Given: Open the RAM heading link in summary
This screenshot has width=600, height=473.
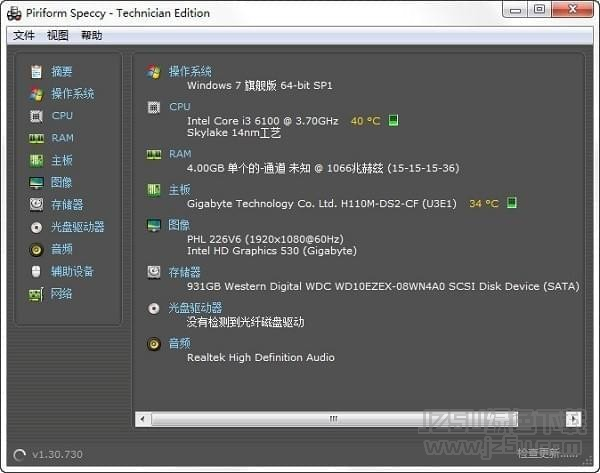Looking at the screenshot, I should [180, 154].
